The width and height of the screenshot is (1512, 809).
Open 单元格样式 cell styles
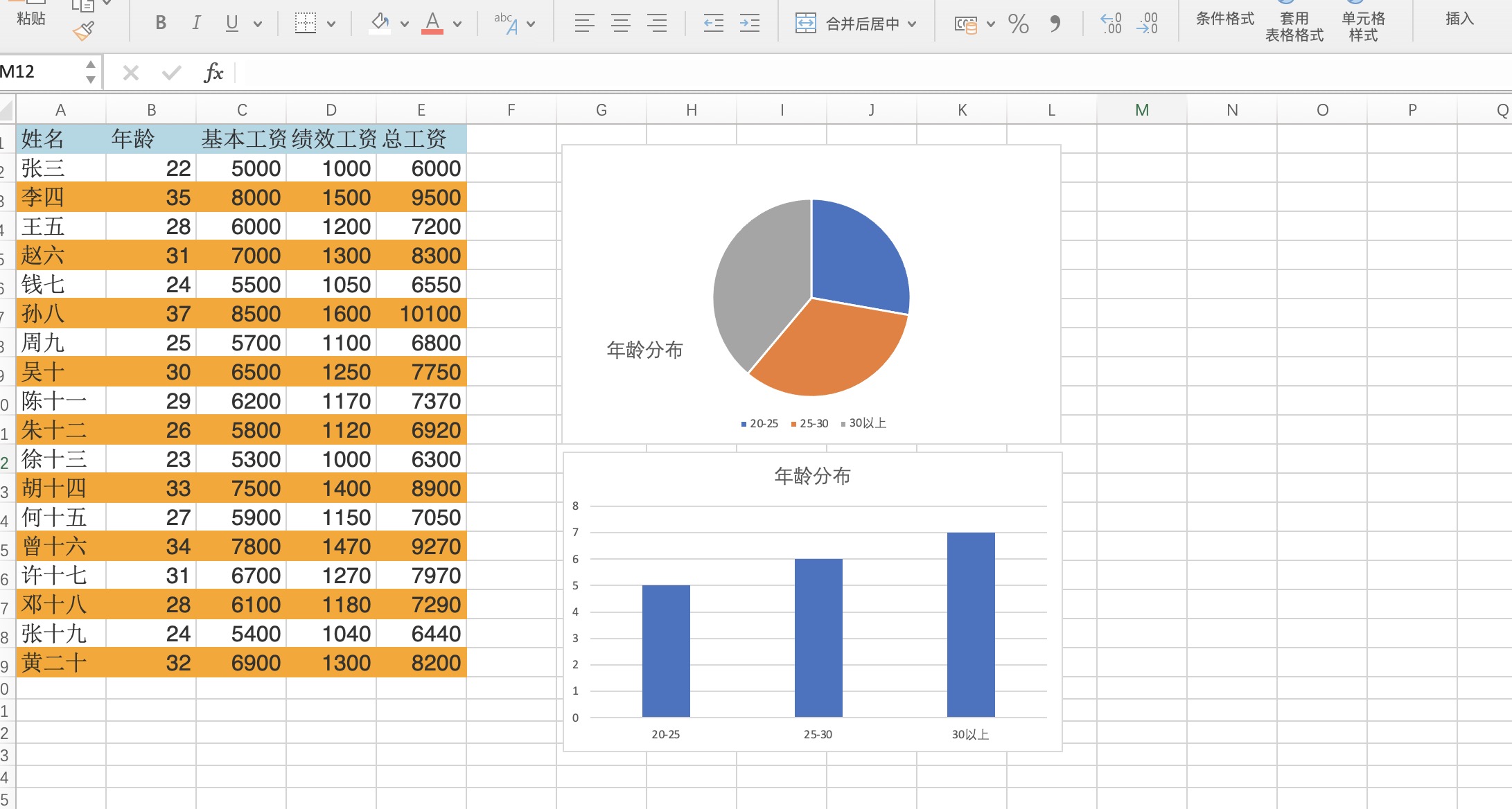tap(1363, 26)
